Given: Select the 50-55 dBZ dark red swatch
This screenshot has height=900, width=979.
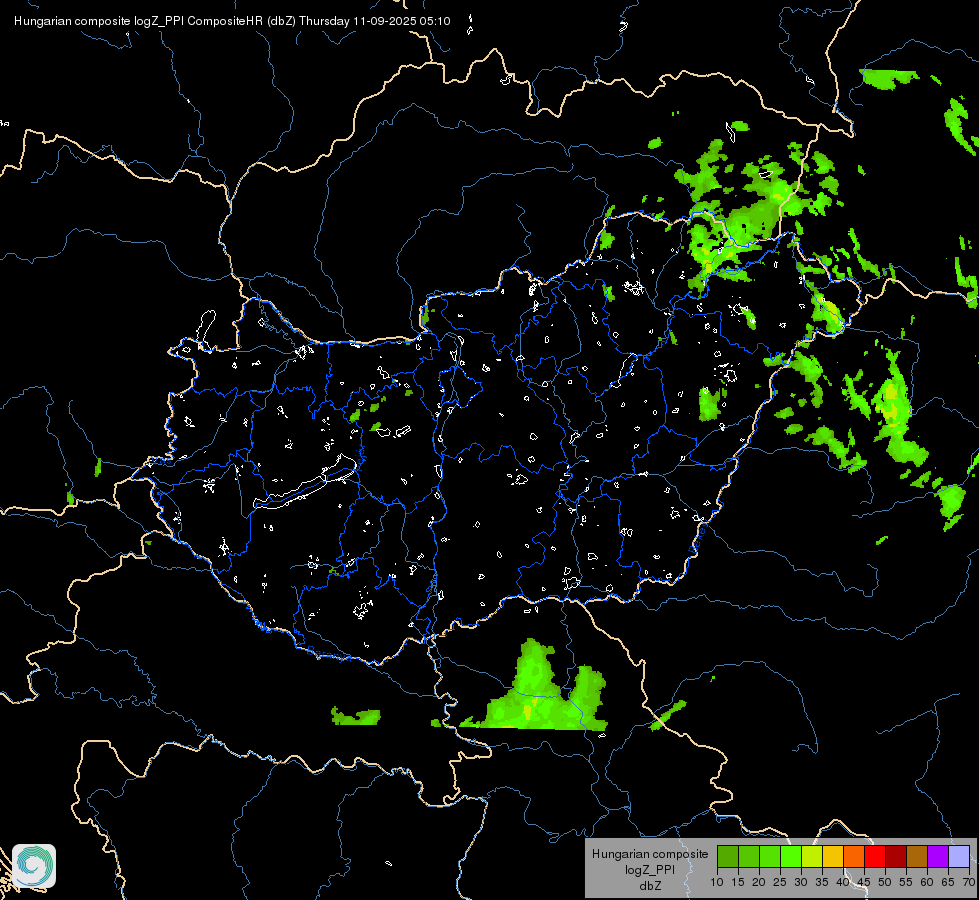Looking at the screenshot, I should pyautogui.click(x=896, y=856).
